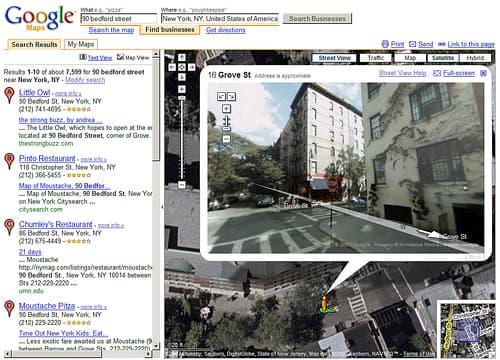
Task: Click the results panel vertical scrollbar thumb
Action: [156, 110]
